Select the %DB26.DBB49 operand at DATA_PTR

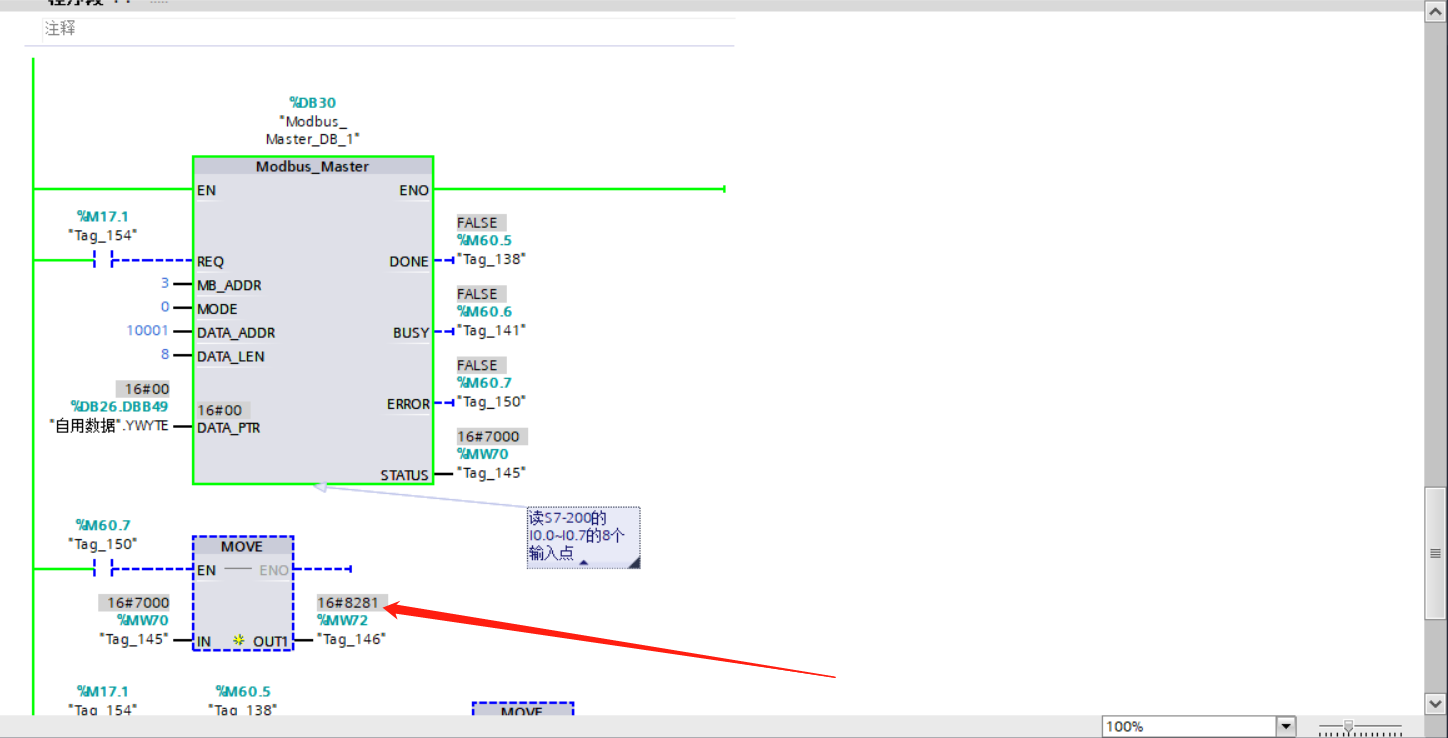(119, 406)
